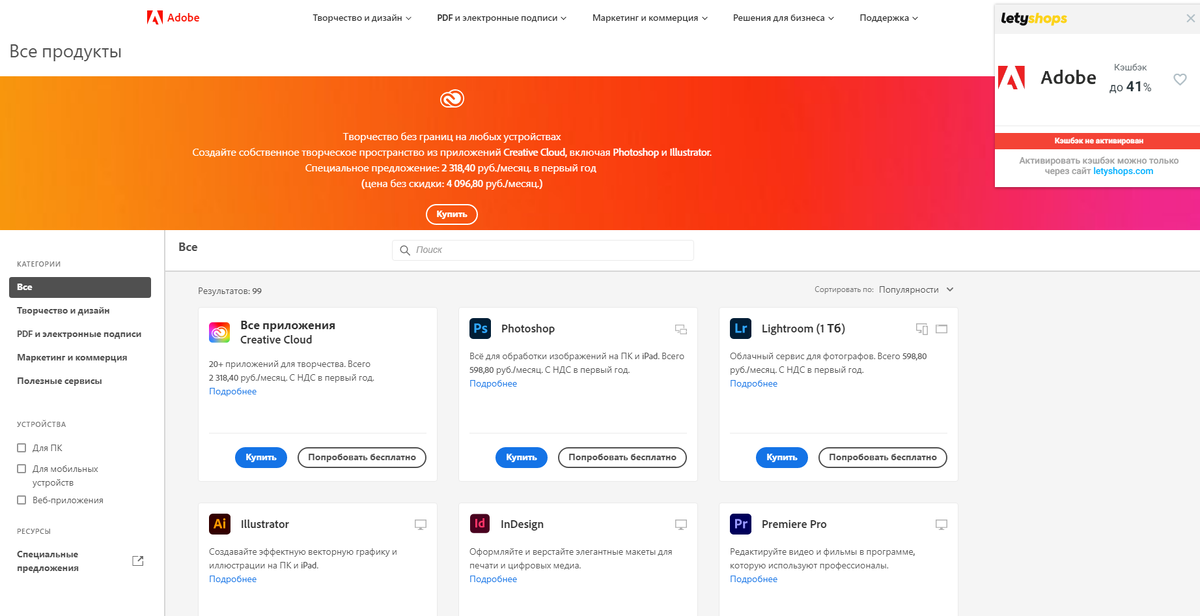Image resolution: width=1200 pixels, height=616 pixels.
Task: Select the Творчество и дизайн sidebar category
Action: (x=63, y=310)
